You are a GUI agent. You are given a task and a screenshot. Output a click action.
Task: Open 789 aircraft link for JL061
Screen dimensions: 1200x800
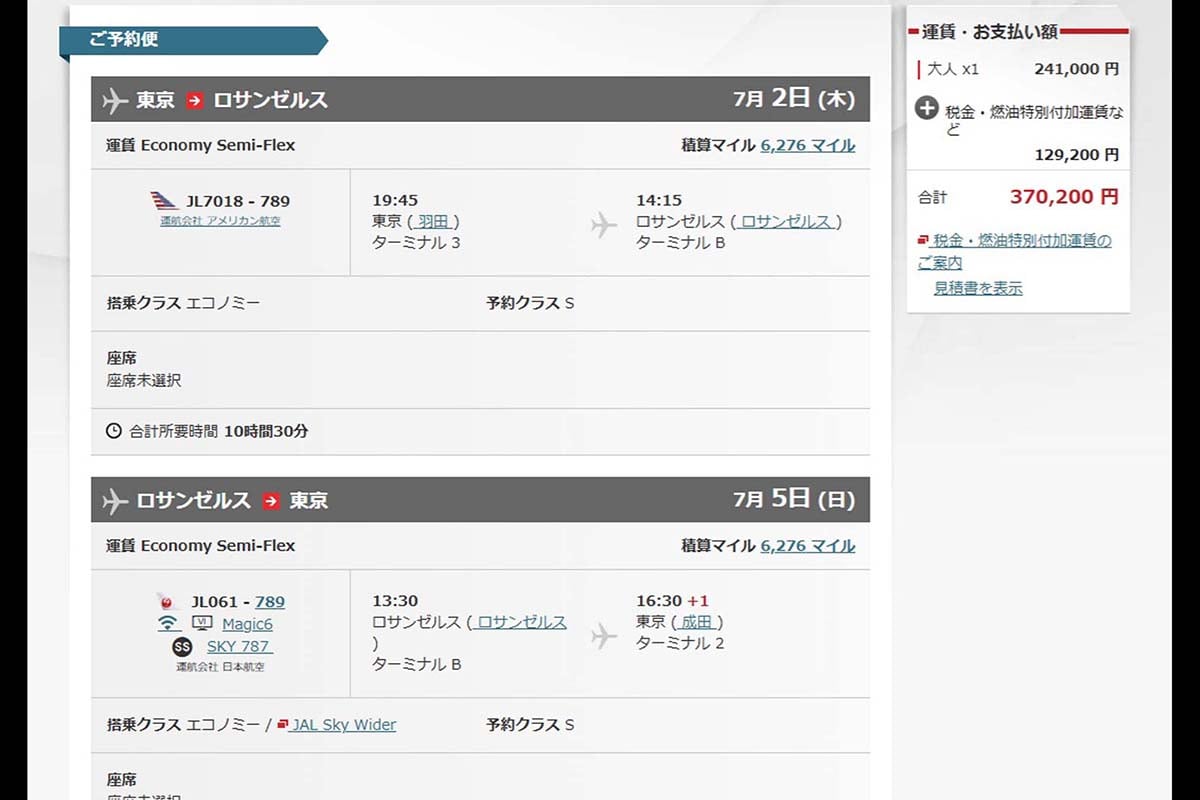point(270,602)
